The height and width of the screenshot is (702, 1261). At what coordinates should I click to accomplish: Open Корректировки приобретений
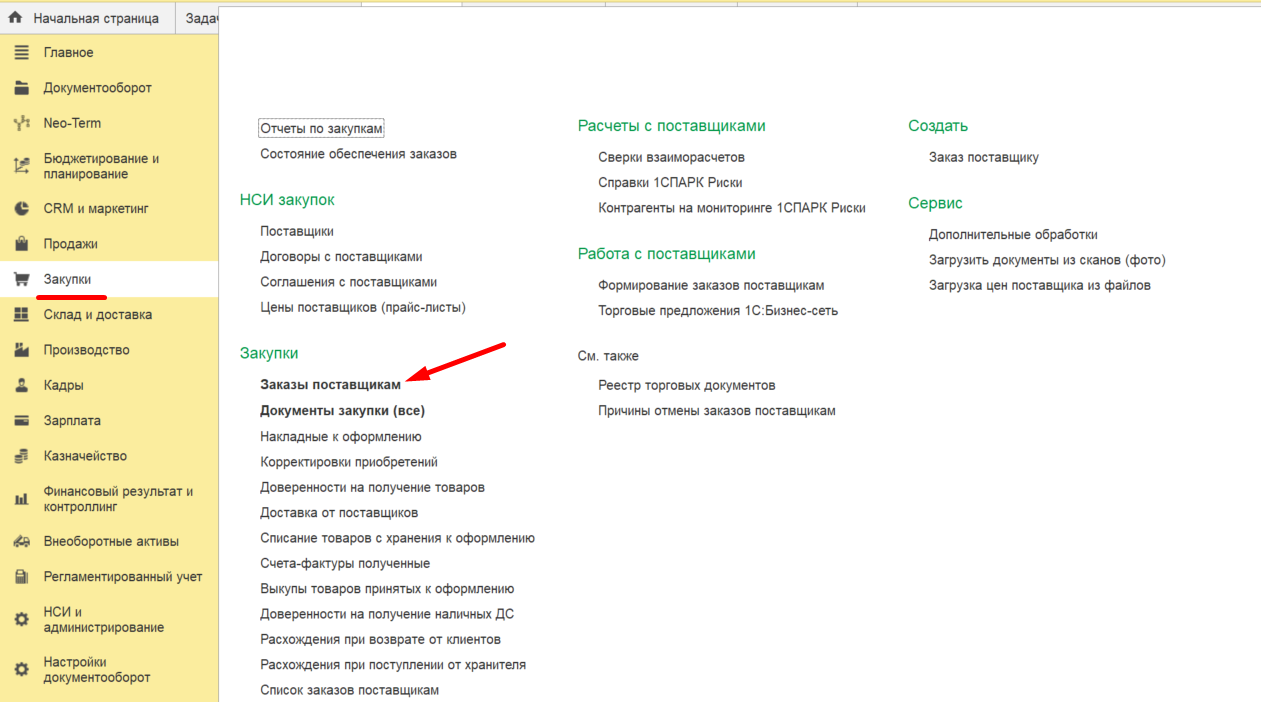pos(349,462)
